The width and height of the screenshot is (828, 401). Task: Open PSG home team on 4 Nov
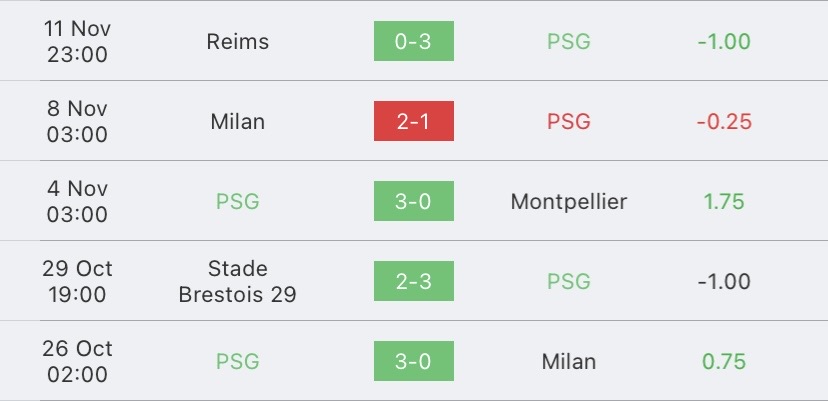click(x=238, y=201)
